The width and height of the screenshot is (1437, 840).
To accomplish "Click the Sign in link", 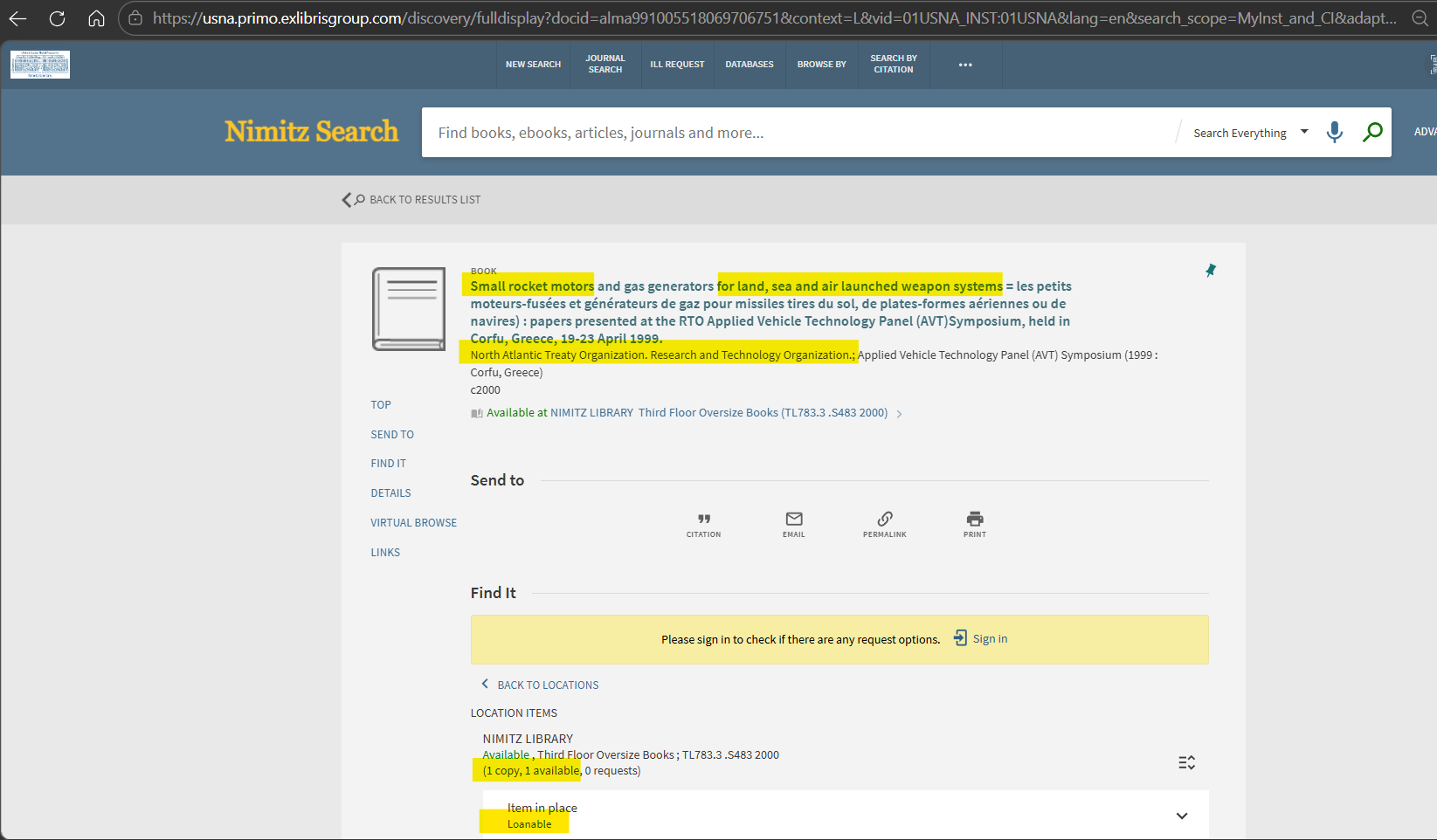I will pyautogui.click(x=989, y=639).
